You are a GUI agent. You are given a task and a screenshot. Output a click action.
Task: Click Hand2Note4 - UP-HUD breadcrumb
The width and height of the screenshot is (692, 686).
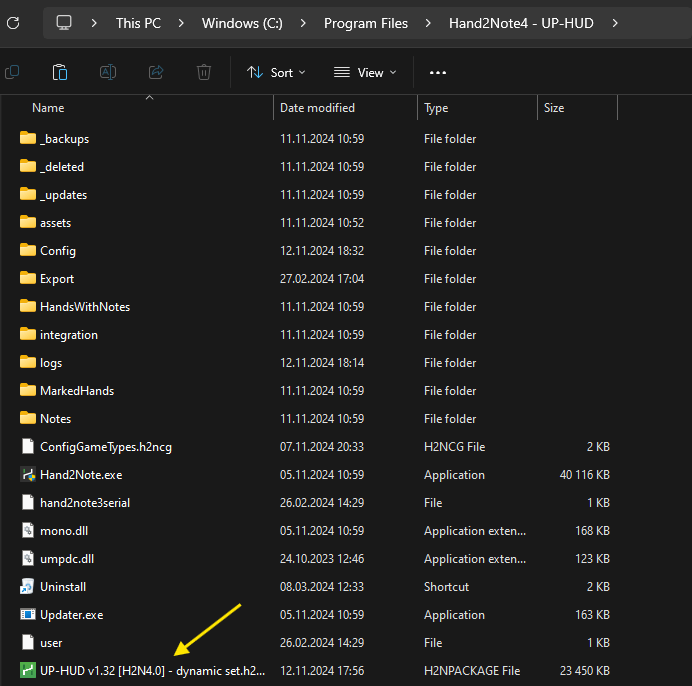(521, 23)
